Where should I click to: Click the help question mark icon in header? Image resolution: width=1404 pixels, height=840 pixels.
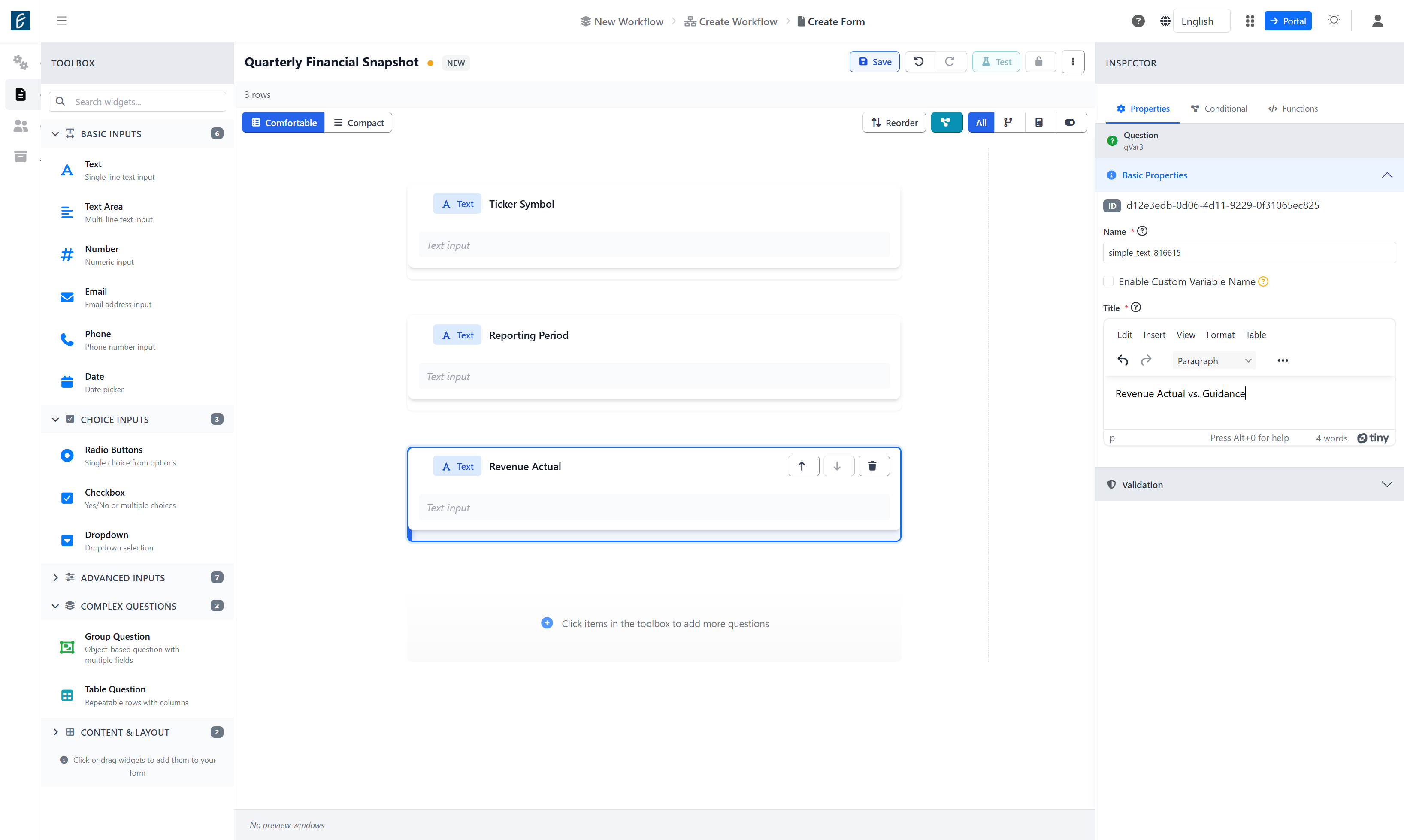point(1138,21)
